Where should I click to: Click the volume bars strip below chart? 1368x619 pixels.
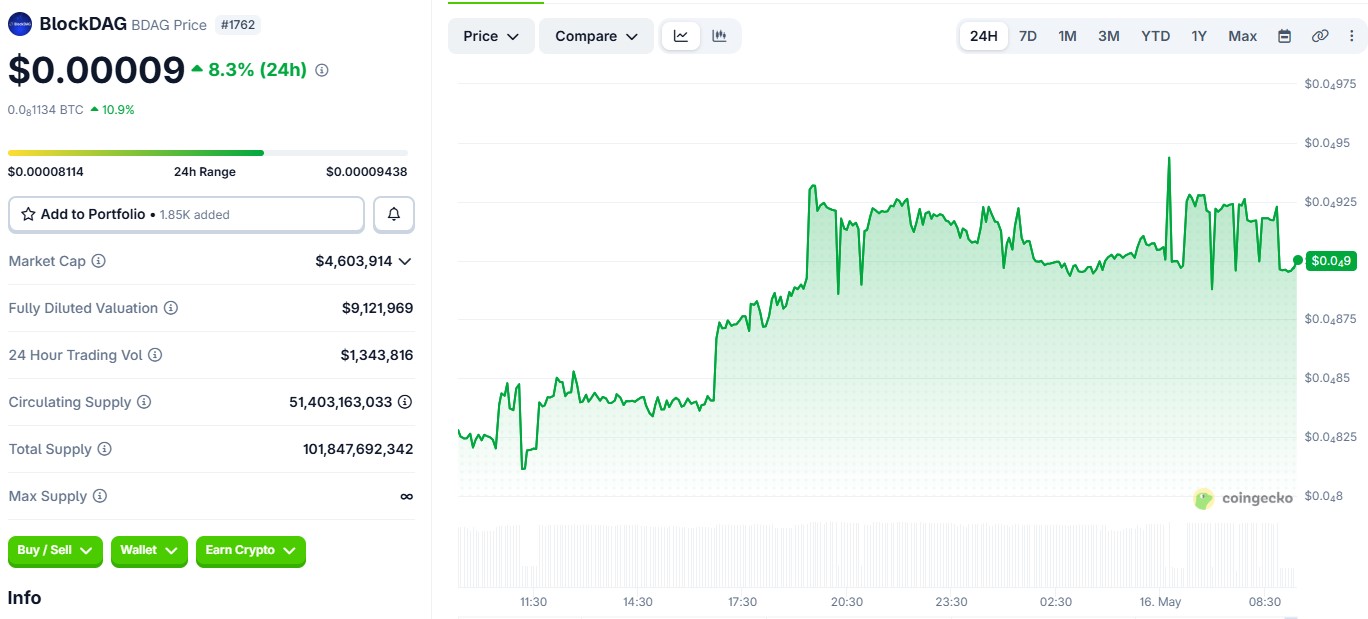[x=877, y=556]
